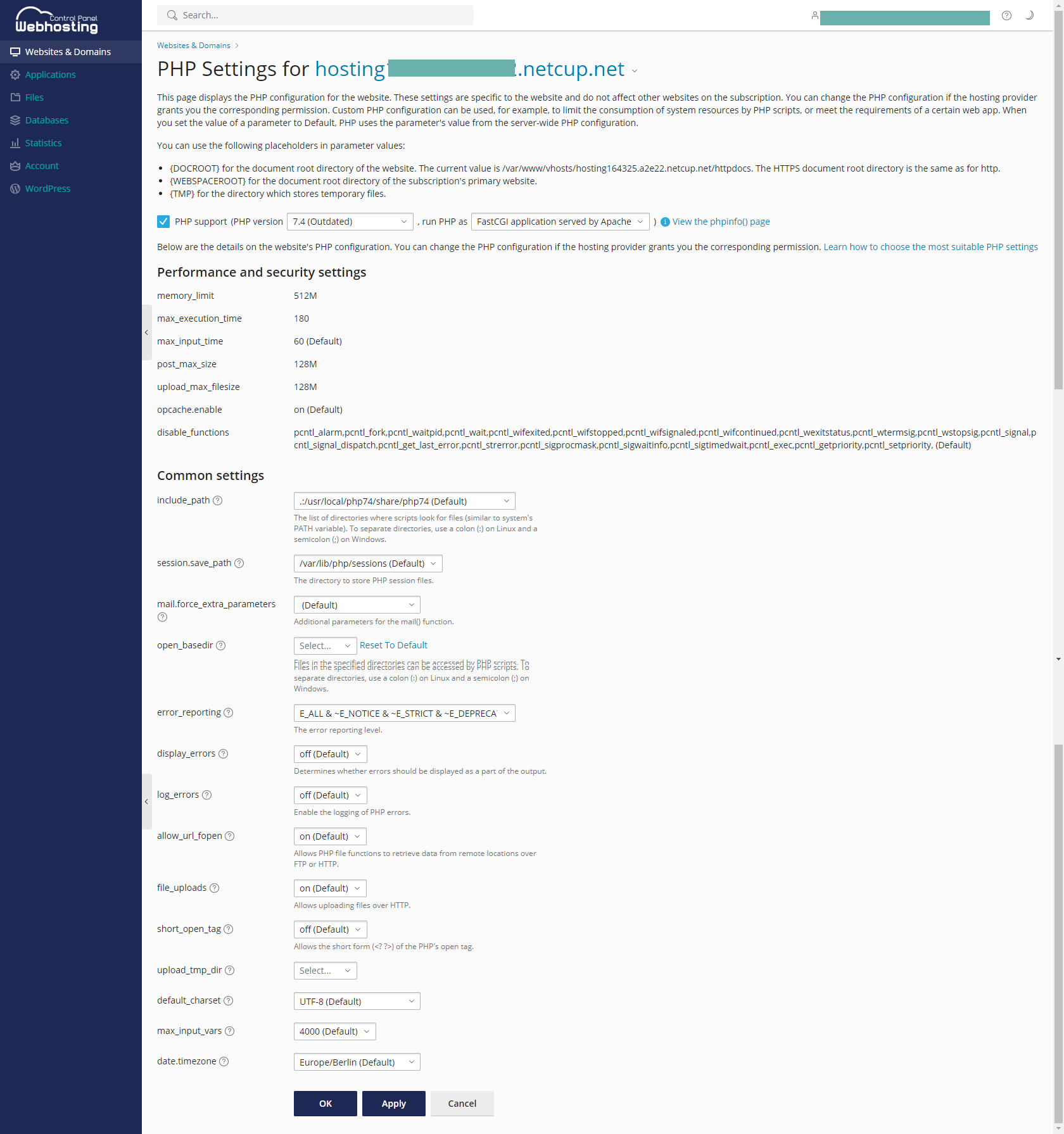
Task: Click the Webhosting Control Panel logo
Action: 57,20
